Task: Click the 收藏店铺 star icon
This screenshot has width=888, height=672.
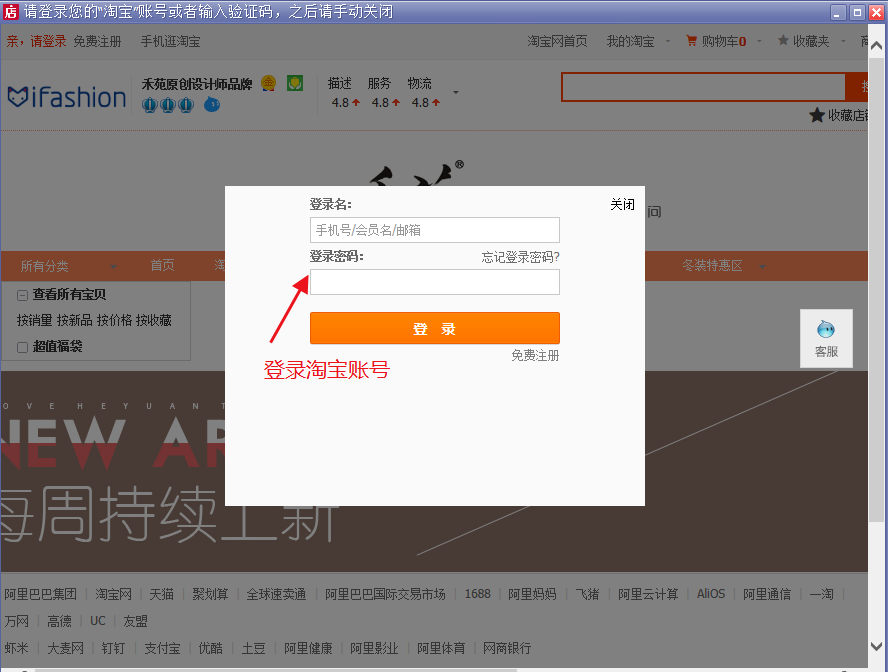Action: click(817, 116)
